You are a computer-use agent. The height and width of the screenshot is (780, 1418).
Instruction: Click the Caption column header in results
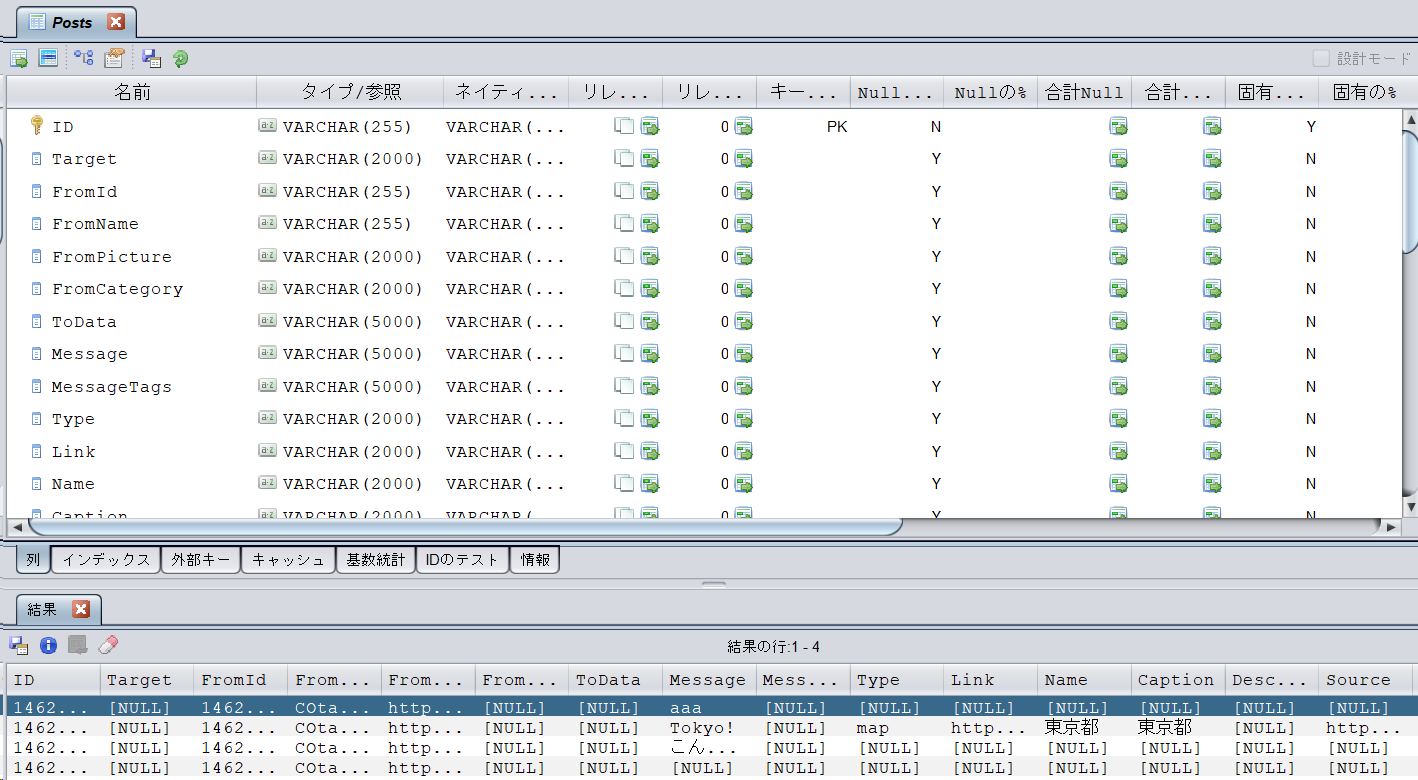pyautogui.click(x=1178, y=680)
